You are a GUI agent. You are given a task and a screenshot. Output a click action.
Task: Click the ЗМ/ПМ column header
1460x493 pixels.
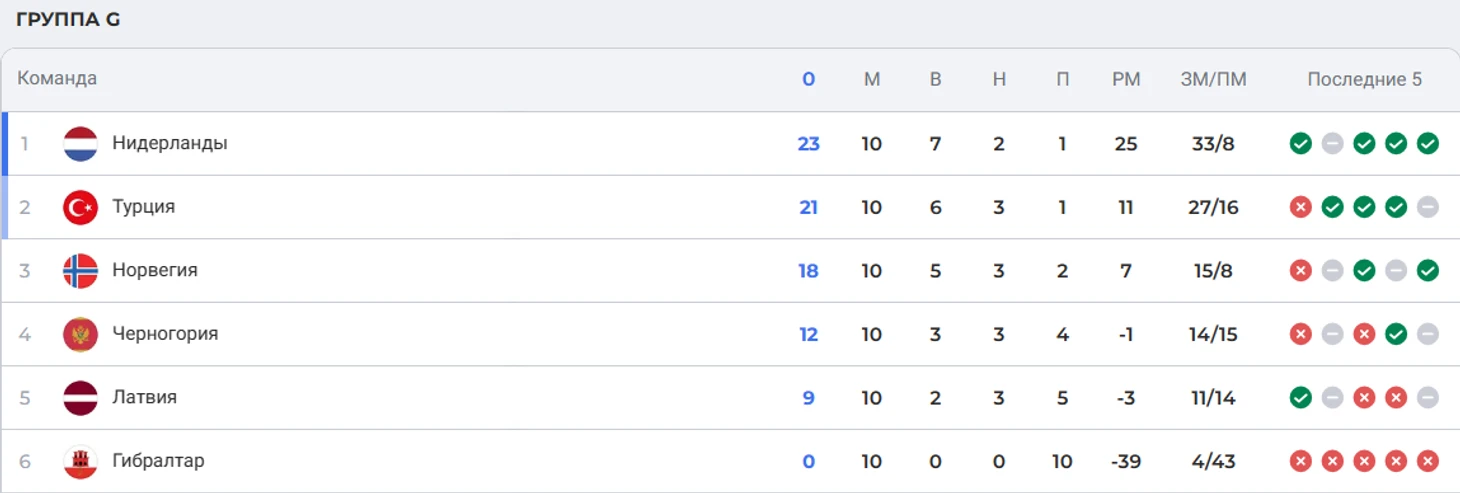coord(1213,80)
